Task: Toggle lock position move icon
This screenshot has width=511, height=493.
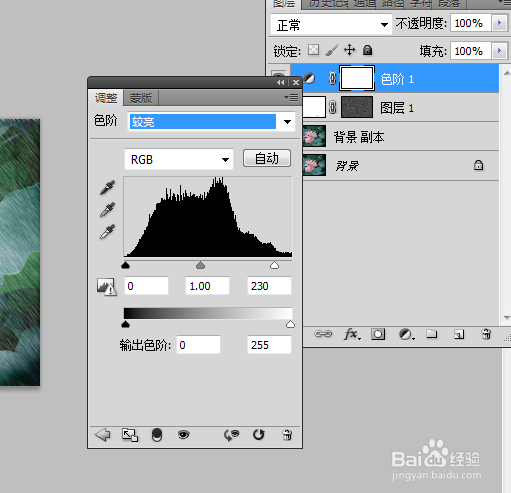Action: 349,50
